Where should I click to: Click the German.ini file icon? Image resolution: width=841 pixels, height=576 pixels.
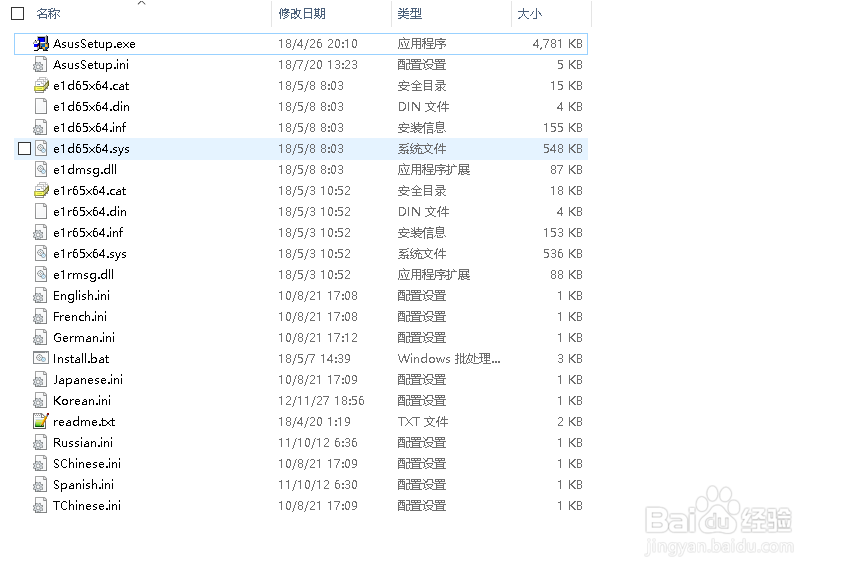(x=40, y=337)
